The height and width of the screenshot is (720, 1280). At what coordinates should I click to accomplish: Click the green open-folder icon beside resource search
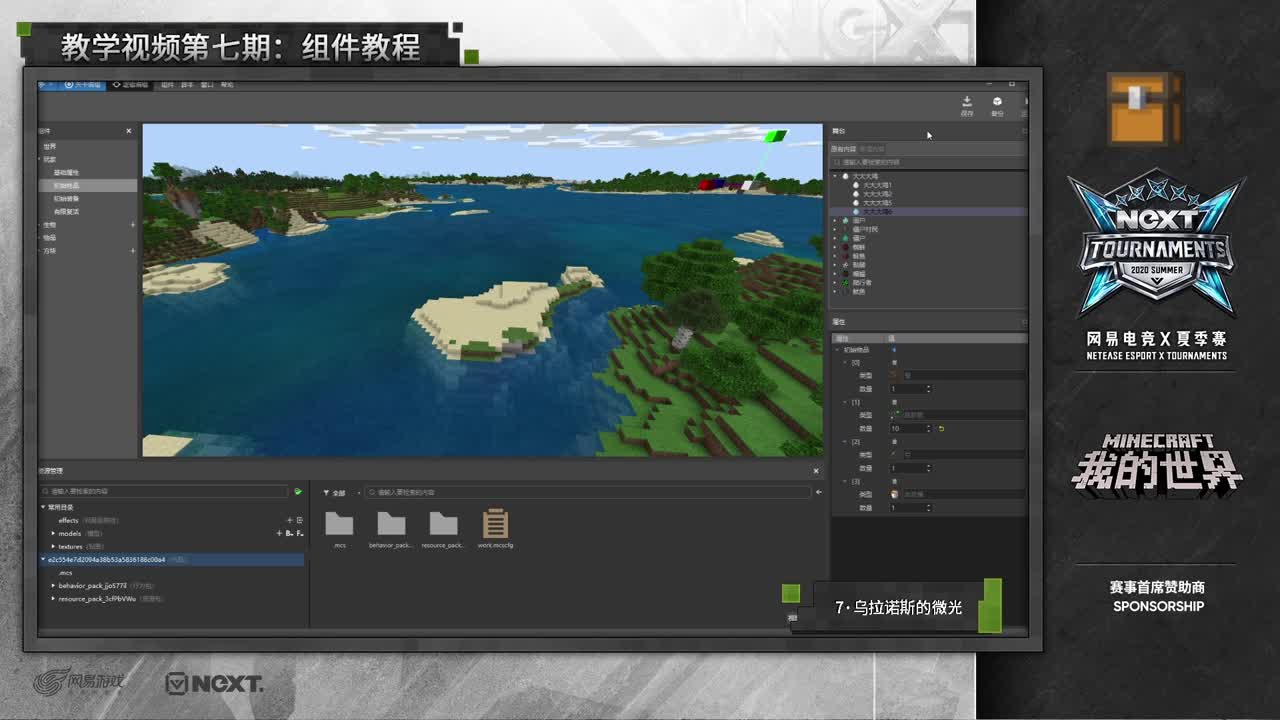tap(298, 492)
